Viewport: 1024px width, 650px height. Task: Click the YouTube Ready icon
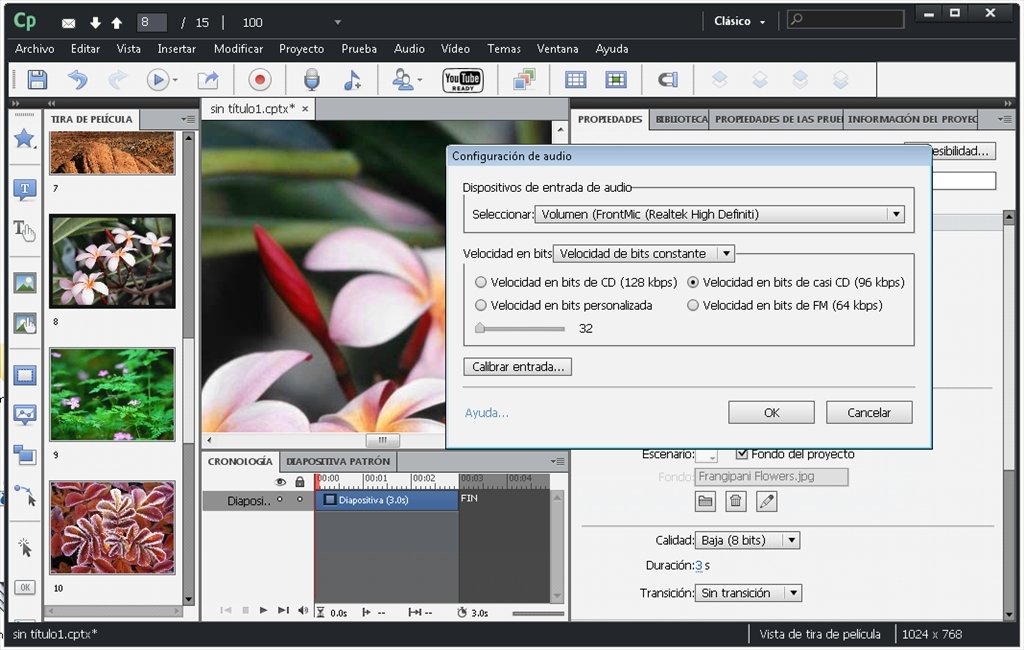pos(462,80)
